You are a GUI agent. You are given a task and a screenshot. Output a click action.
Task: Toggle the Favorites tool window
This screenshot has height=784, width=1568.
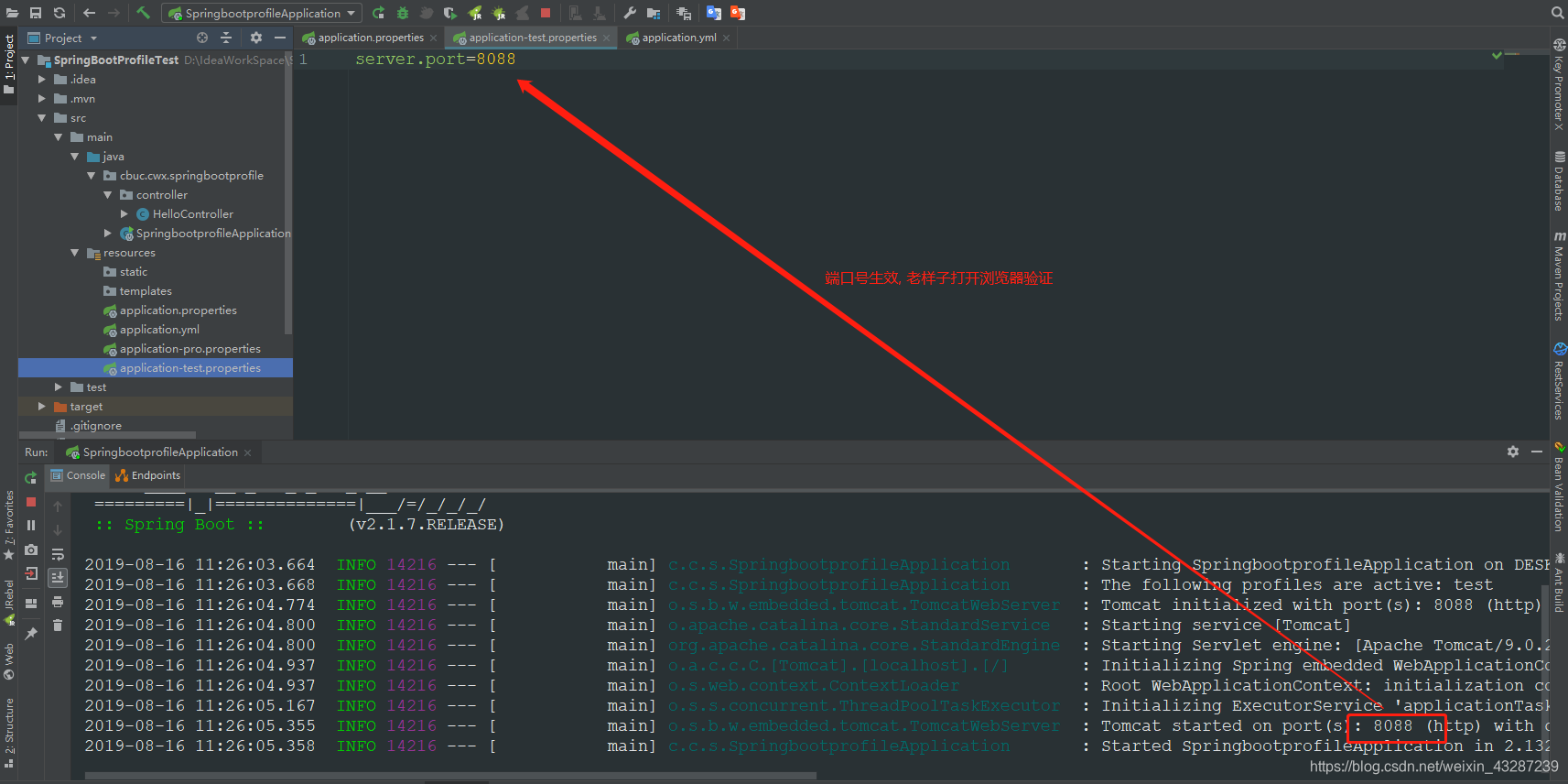click(x=9, y=524)
